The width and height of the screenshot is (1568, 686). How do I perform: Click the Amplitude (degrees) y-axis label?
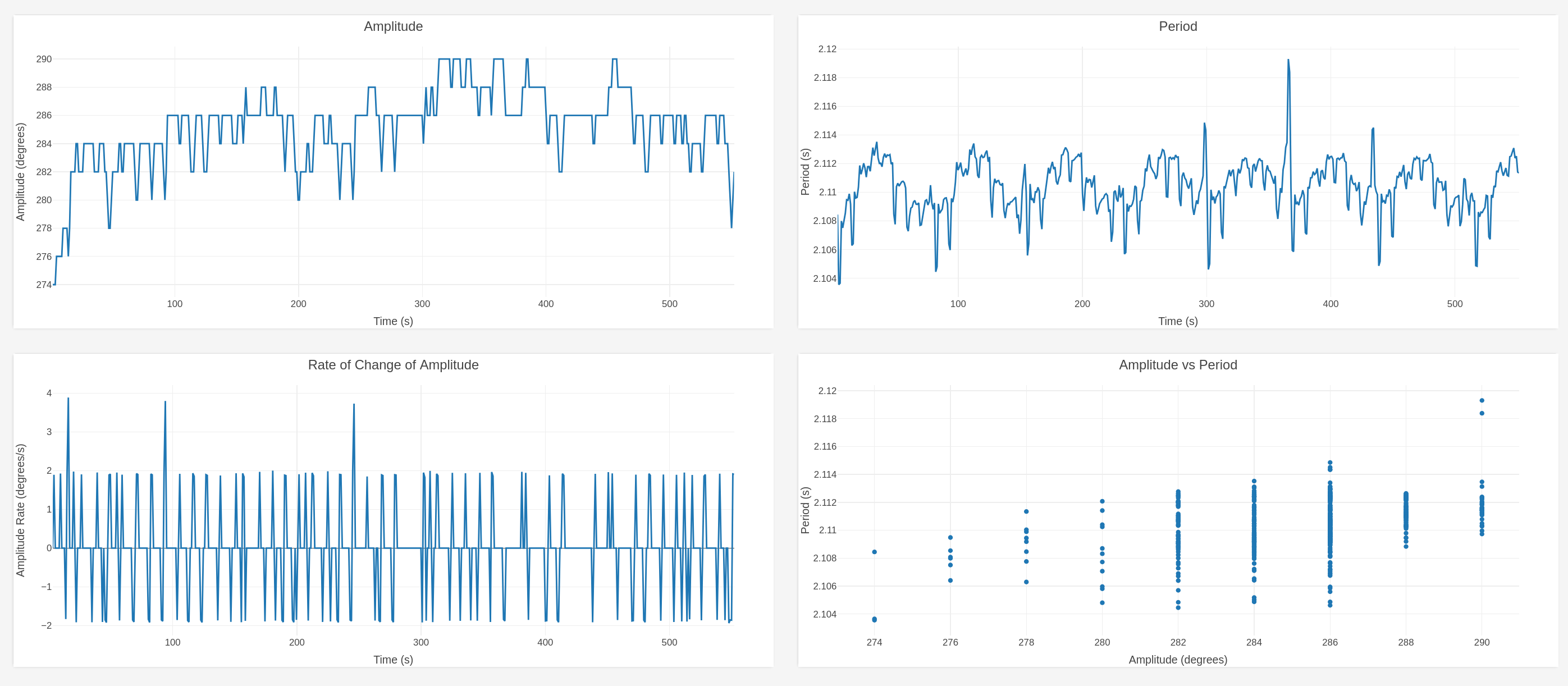[21, 172]
